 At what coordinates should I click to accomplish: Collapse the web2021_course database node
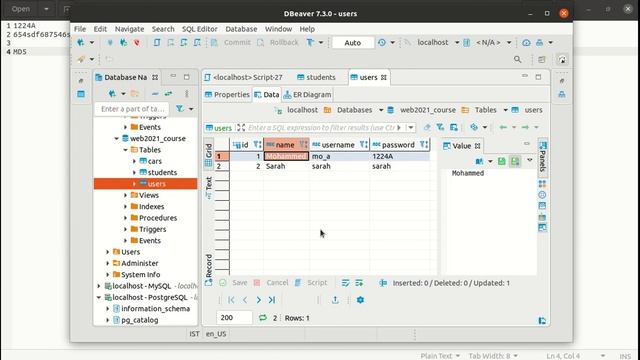pyautogui.click(x=116, y=139)
